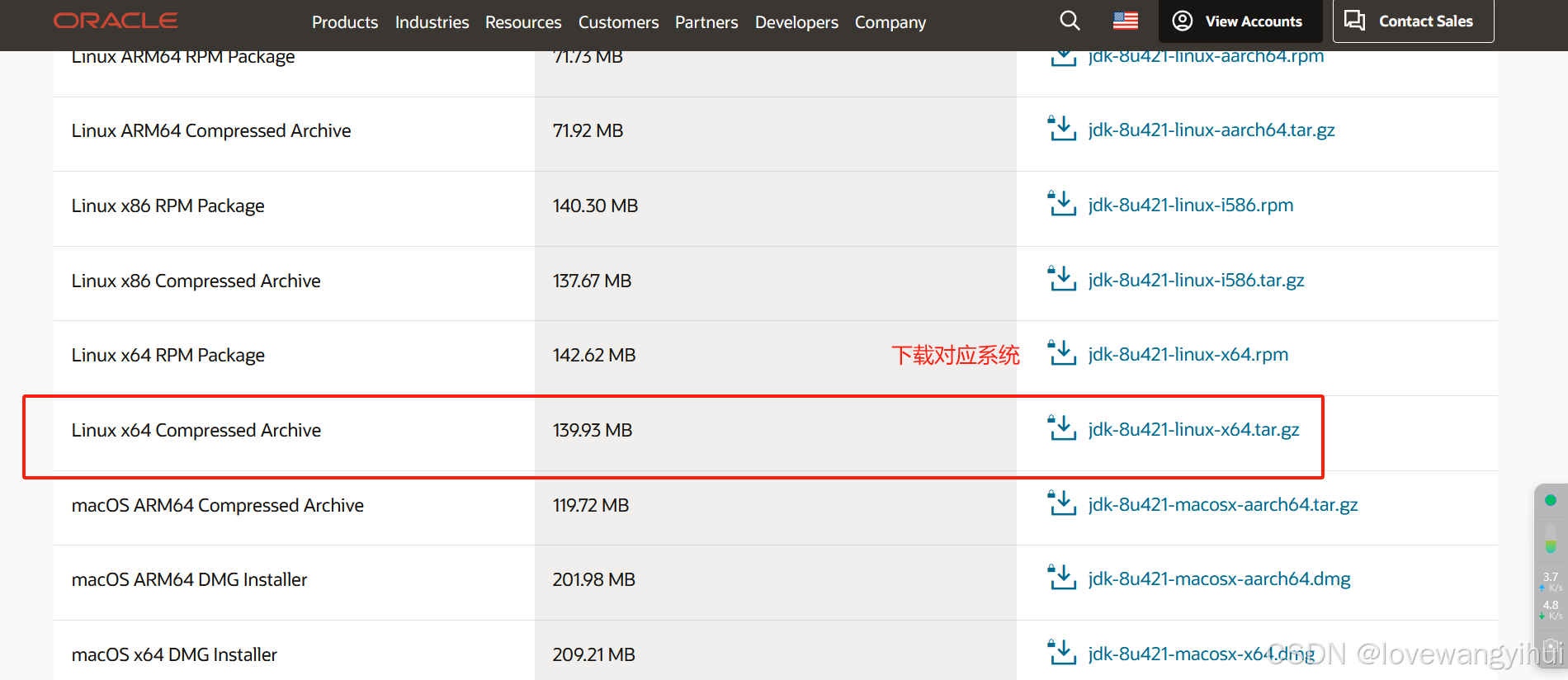This screenshot has width=1568, height=680.
Task: Click download icon for jdk-8u421-linux-x64.tar.gz
Action: click(1062, 428)
